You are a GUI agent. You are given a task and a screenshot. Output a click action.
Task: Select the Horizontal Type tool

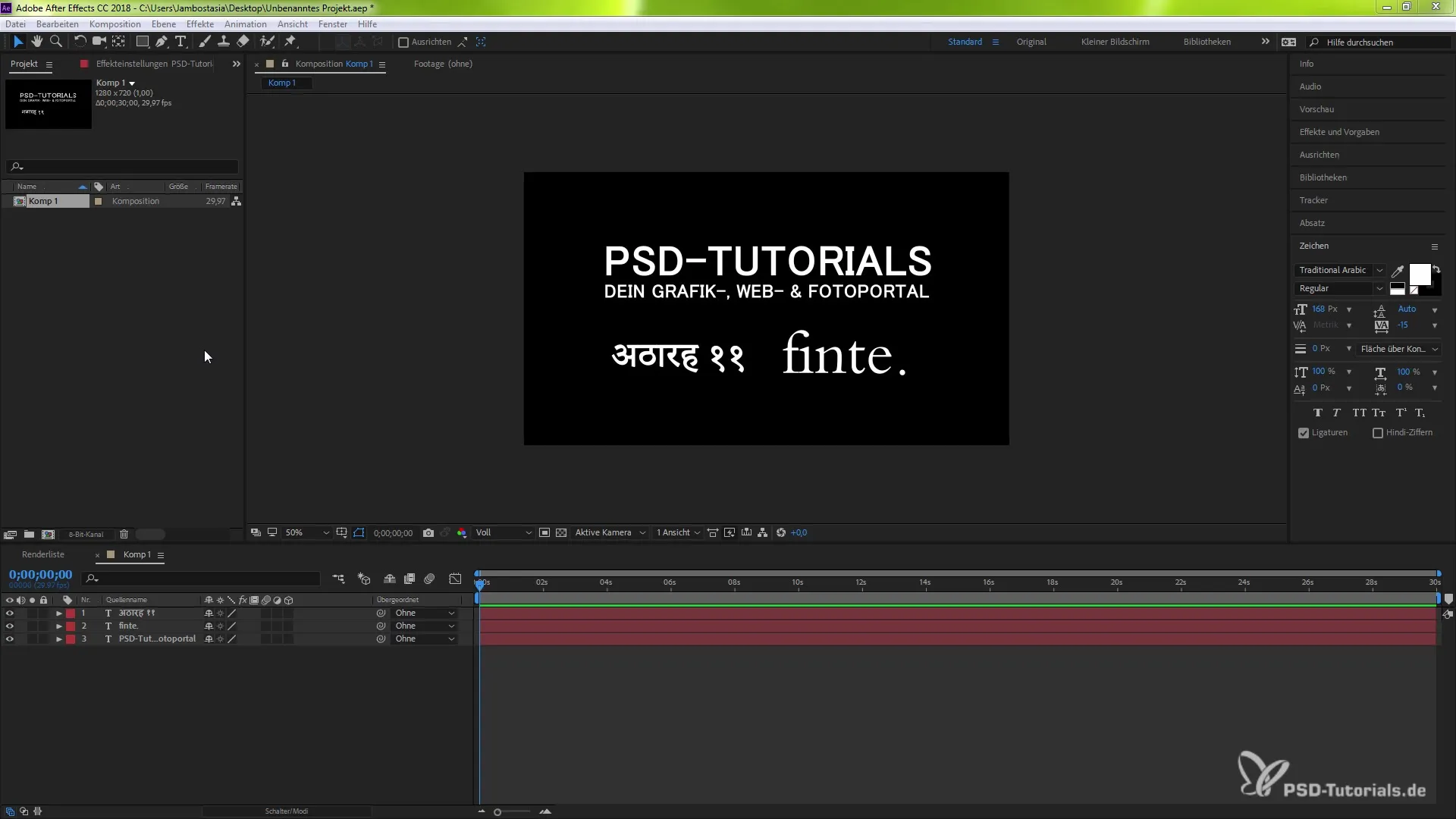180,42
